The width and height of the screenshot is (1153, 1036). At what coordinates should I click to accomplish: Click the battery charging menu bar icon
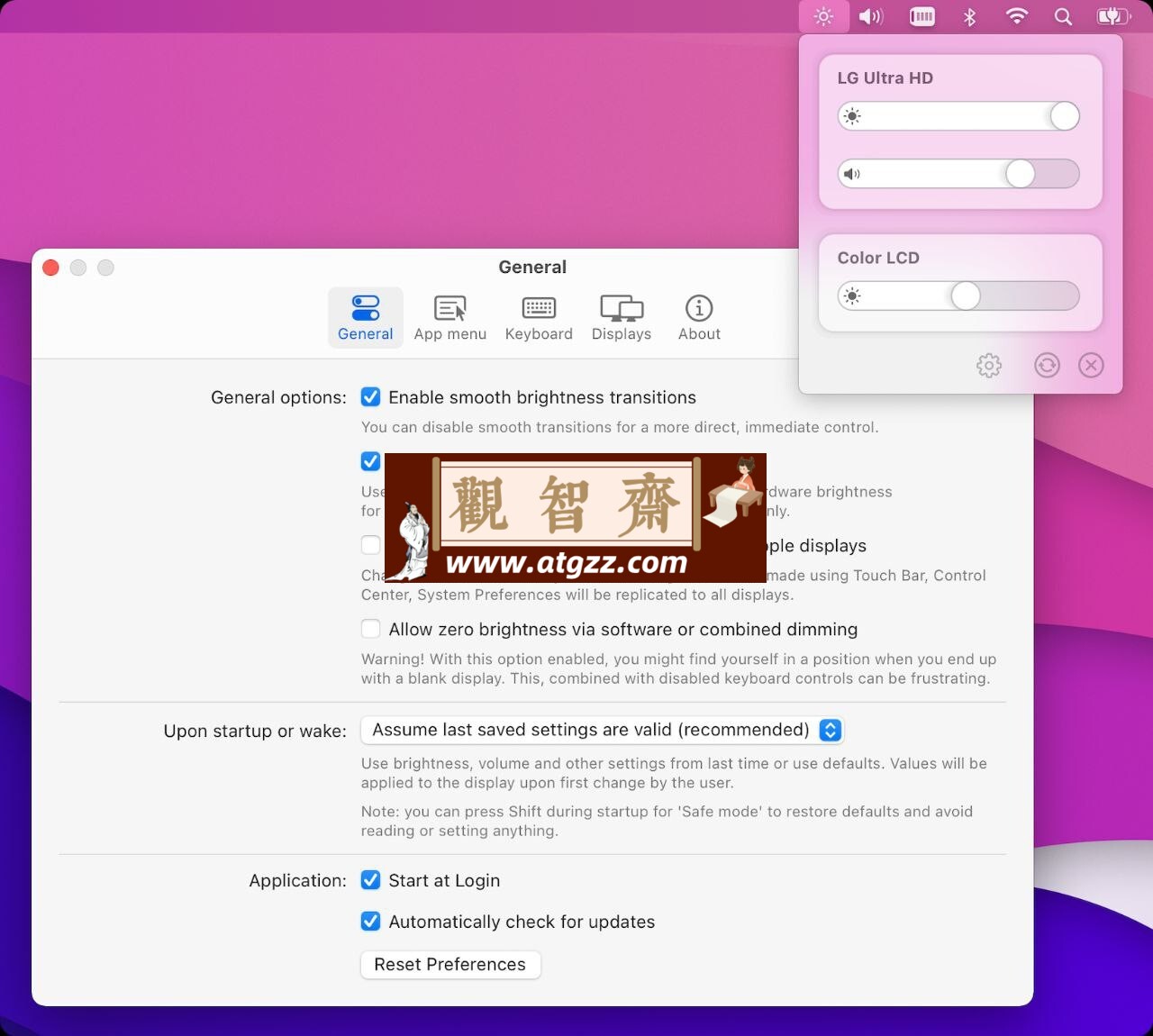[1113, 16]
